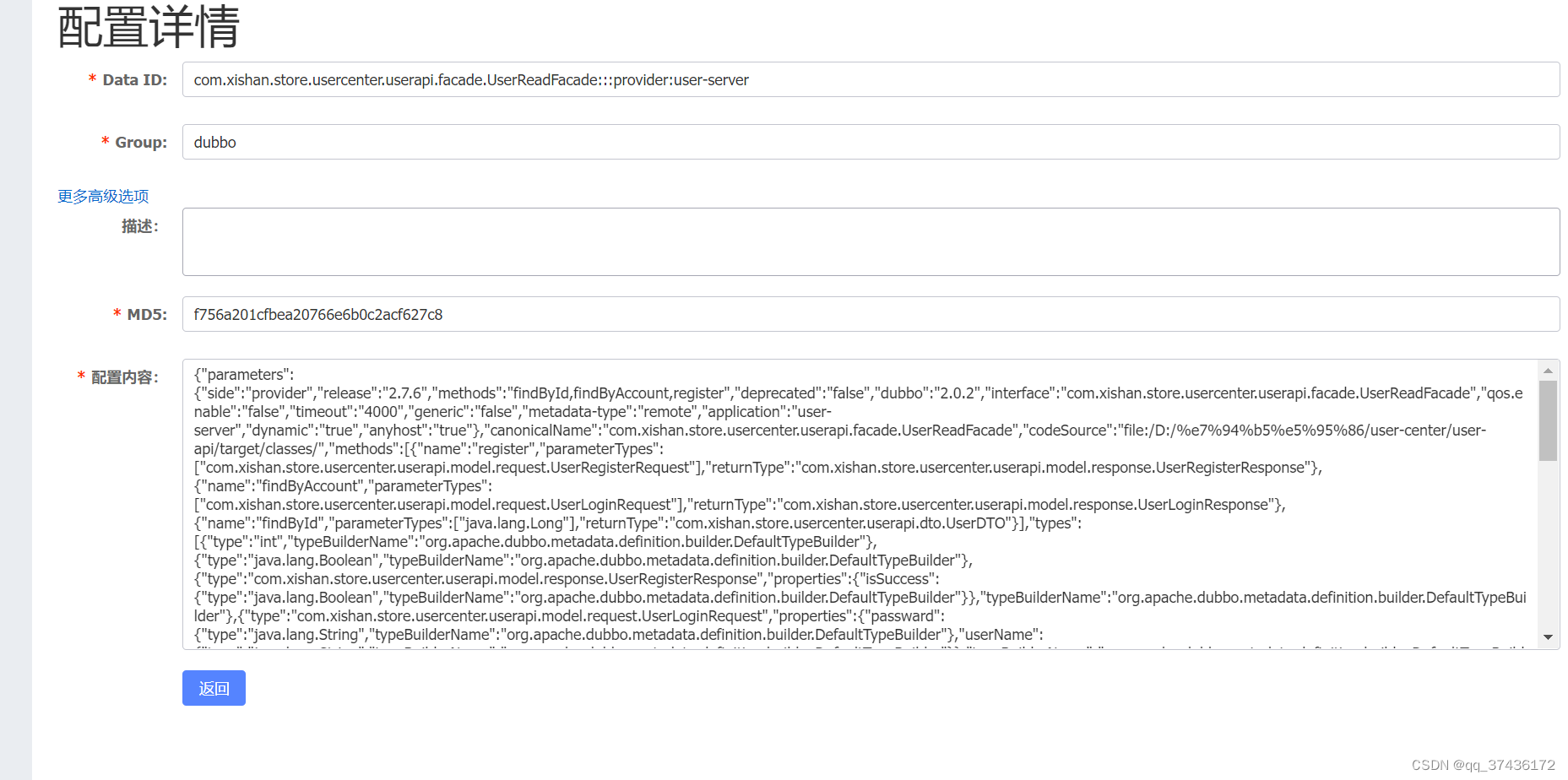Image resolution: width=1568 pixels, height=780 pixels.
Task: Click the Group label
Action: (141, 142)
